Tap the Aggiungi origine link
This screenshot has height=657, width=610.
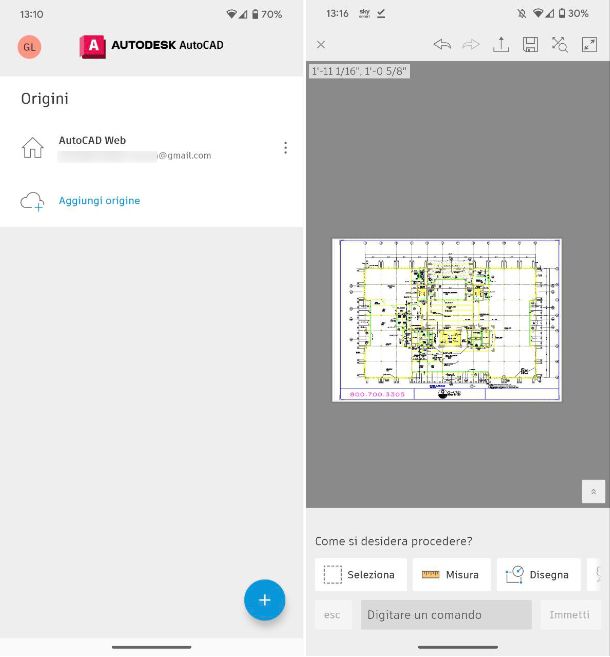(x=99, y=201)
